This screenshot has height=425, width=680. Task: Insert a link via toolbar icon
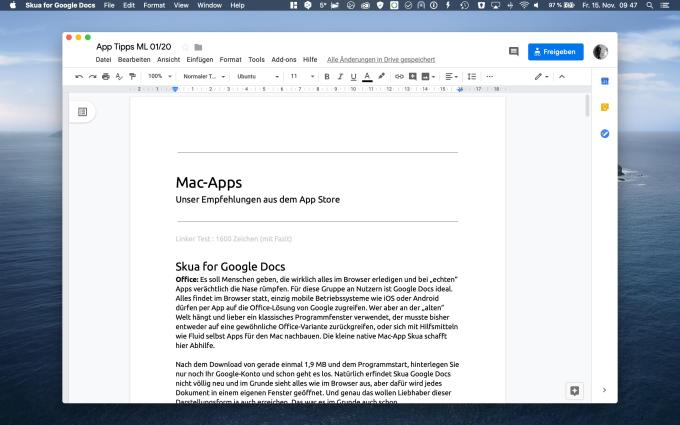tap(399, 76)
